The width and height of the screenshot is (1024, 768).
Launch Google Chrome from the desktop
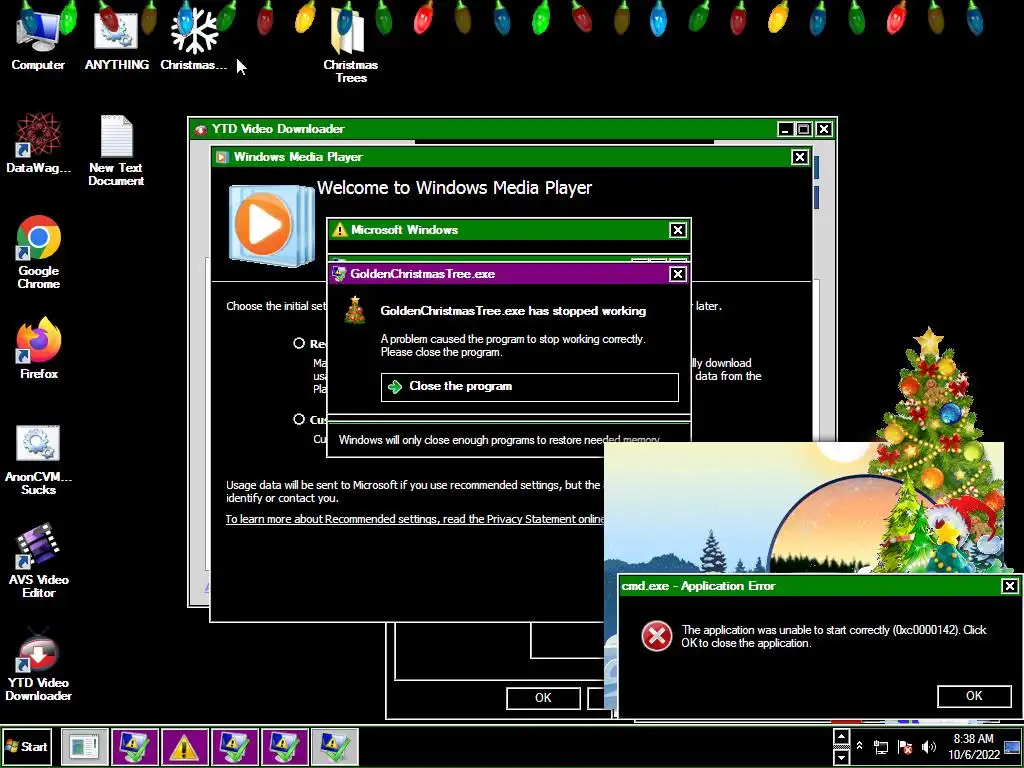[x=39, y=251]
